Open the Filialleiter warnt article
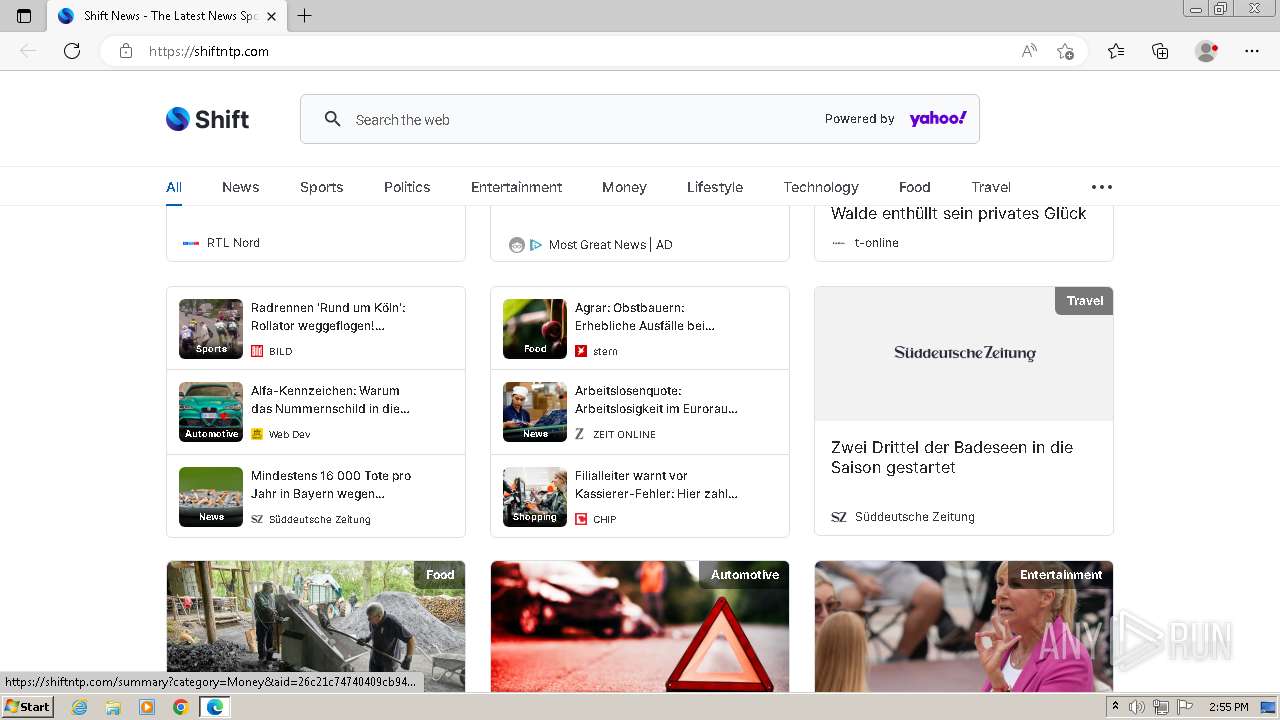Image resolution: width=1280 pixels, height=720 pixels. [x=656, y=485]
